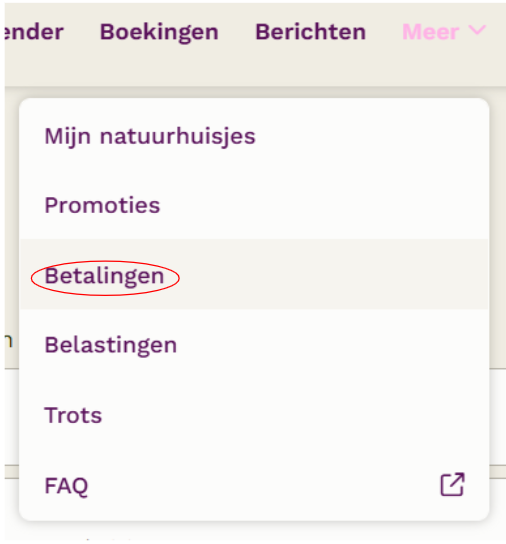Open the Trots menu item
The image size is (506, 544).
point(254,415)
